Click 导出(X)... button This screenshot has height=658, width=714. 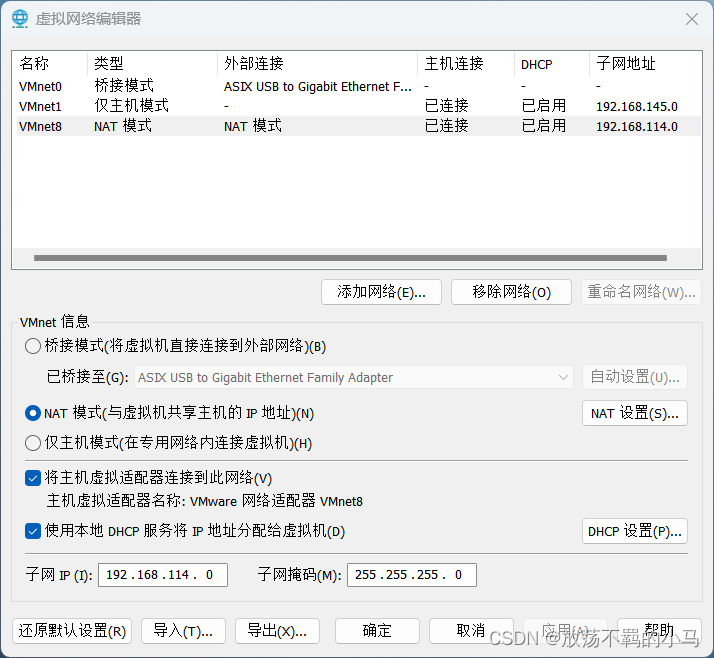(277, 631)
